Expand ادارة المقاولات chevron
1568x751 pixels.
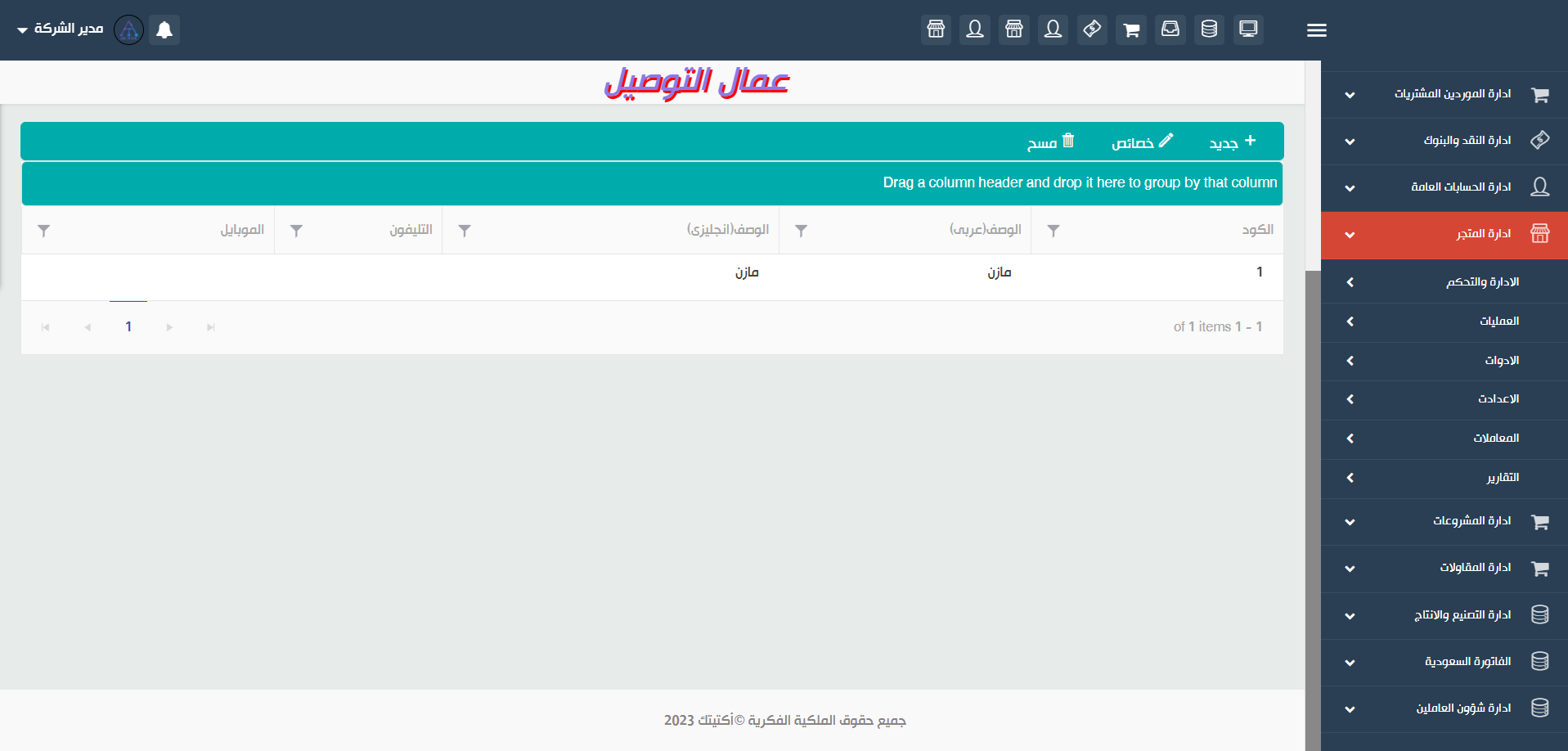1350,569
